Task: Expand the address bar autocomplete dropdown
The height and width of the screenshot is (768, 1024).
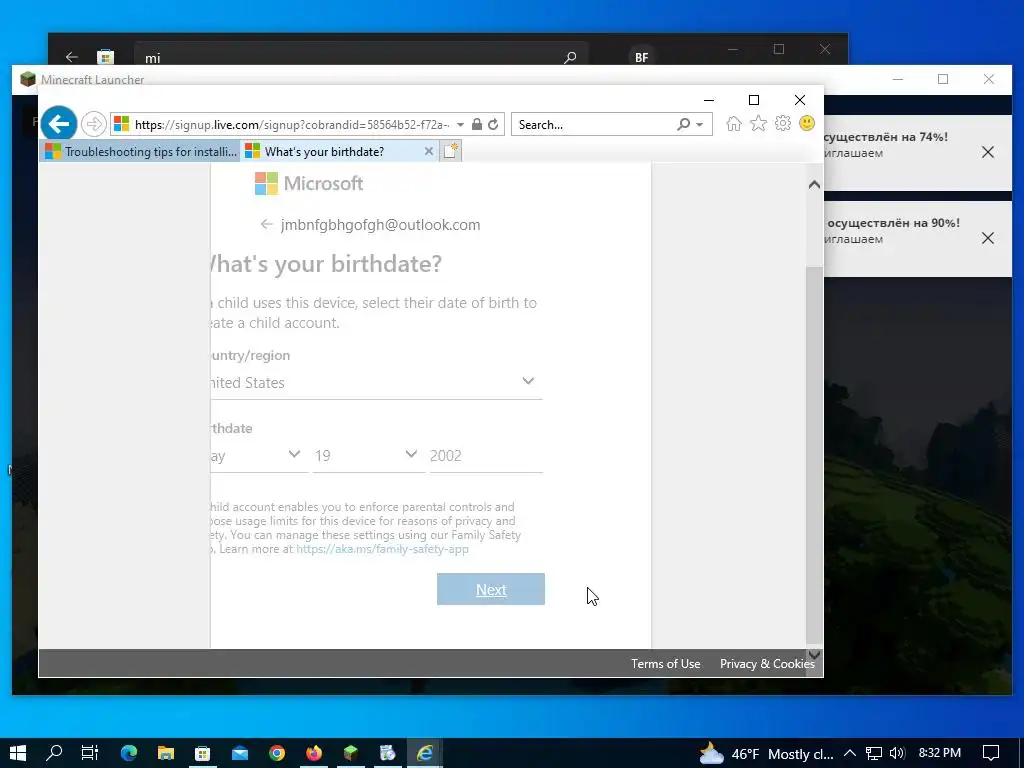Action: tap(460, 125)
